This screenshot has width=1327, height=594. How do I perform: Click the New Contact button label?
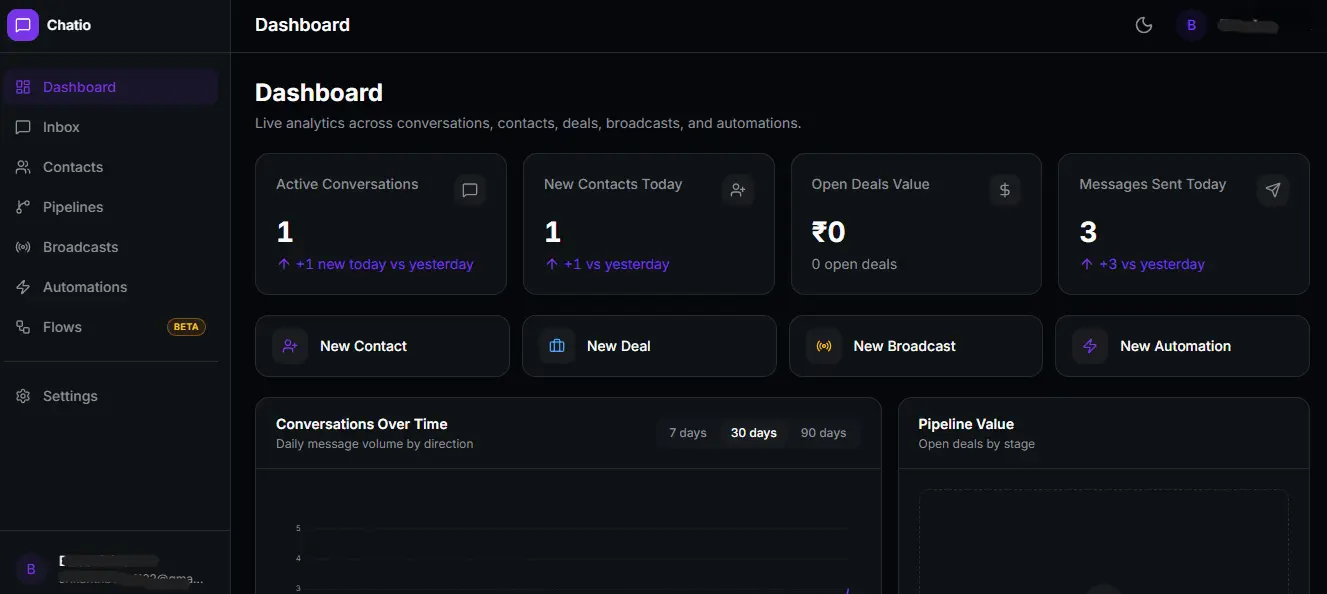tap(363, 346)
